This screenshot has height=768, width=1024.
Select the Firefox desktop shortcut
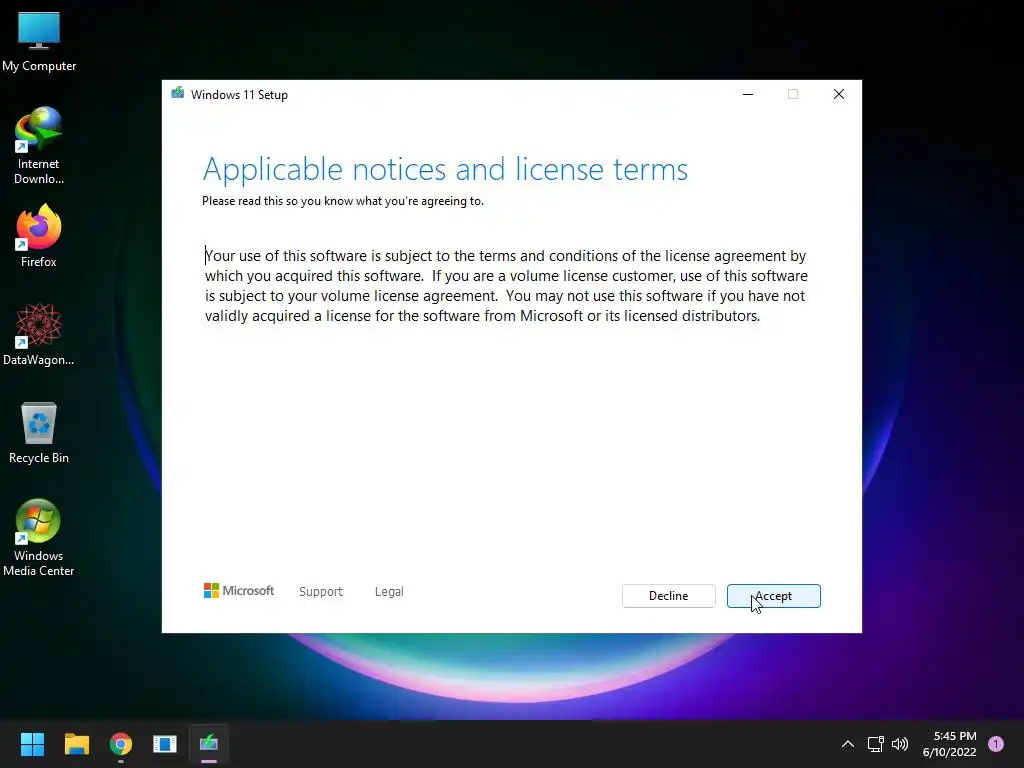pyautogui.click(x=39, y=236)
